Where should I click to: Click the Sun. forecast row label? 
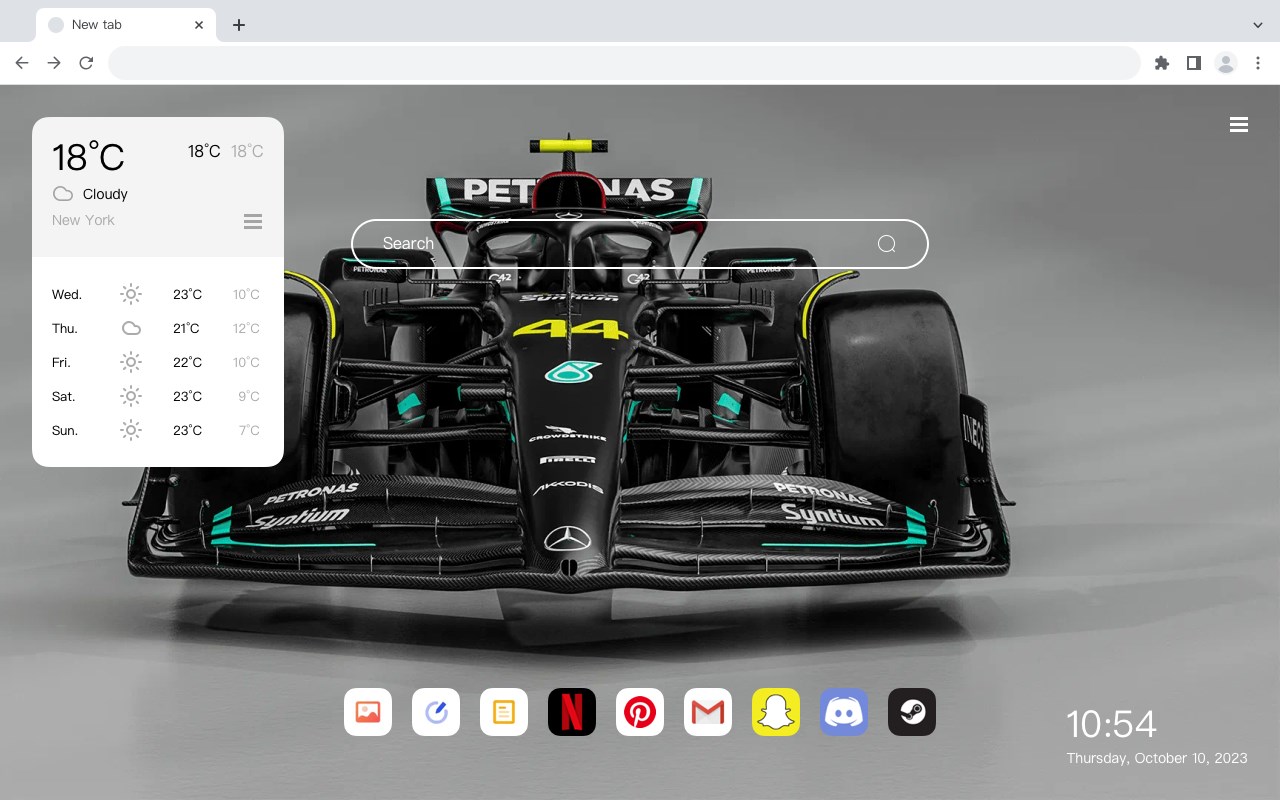pos(65,430)
